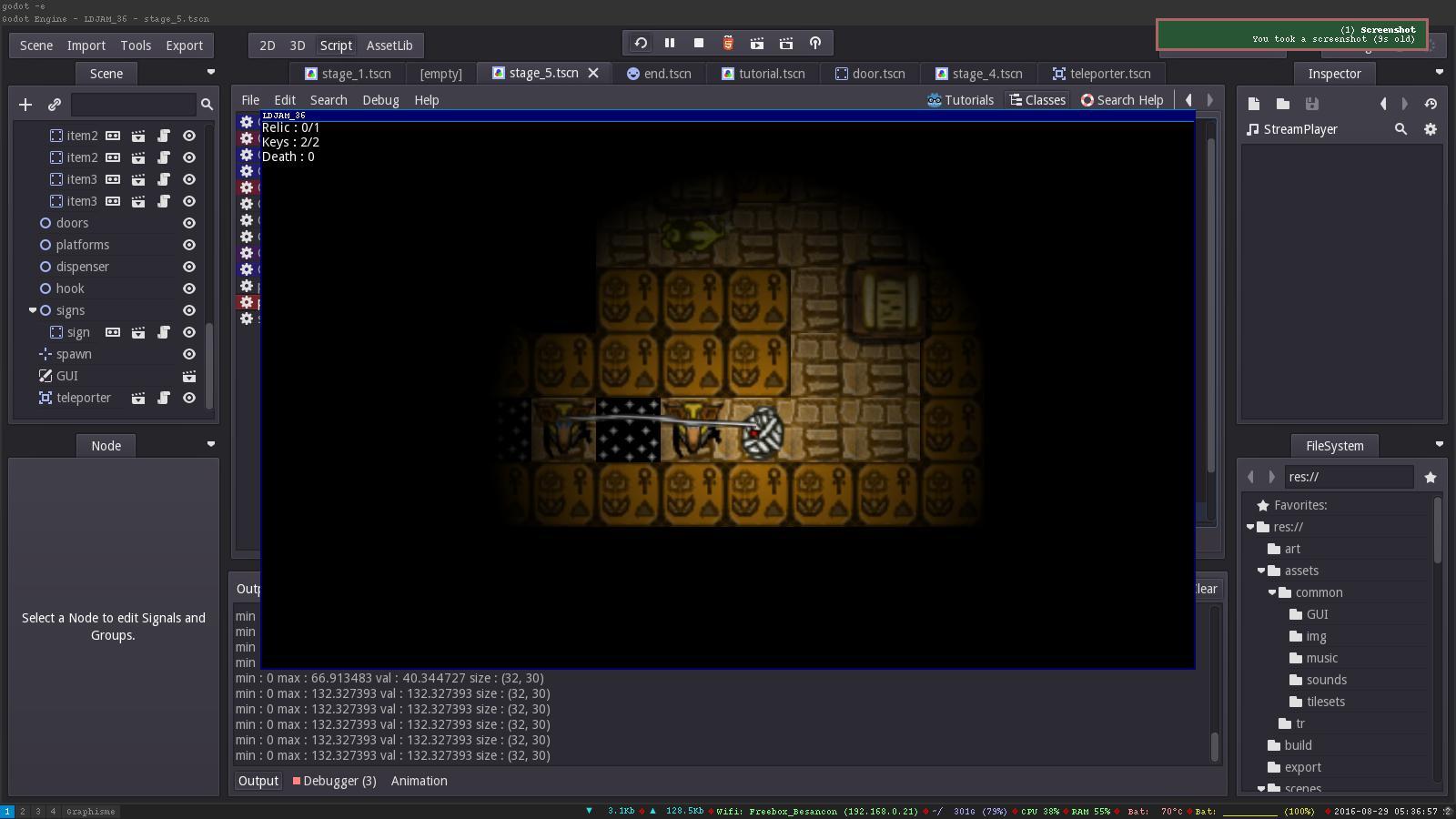This screenshot has width=1456, height=819.
Task: Switch to the tutorial.tscn tab
Action: (763, 74)
